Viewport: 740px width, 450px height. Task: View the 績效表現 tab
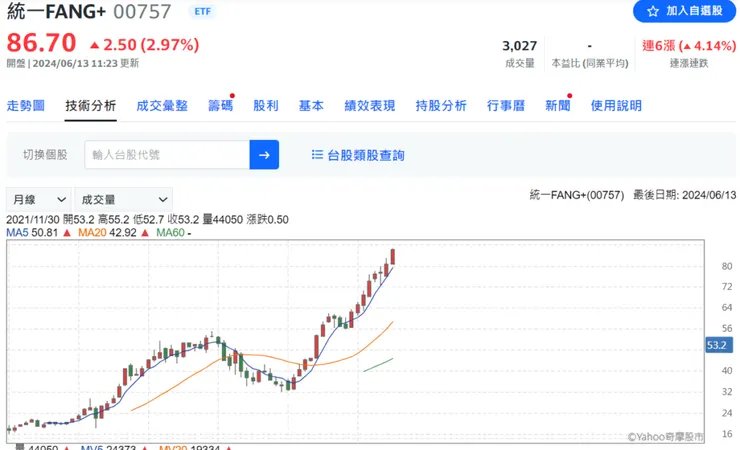click(x=370, y=106)
